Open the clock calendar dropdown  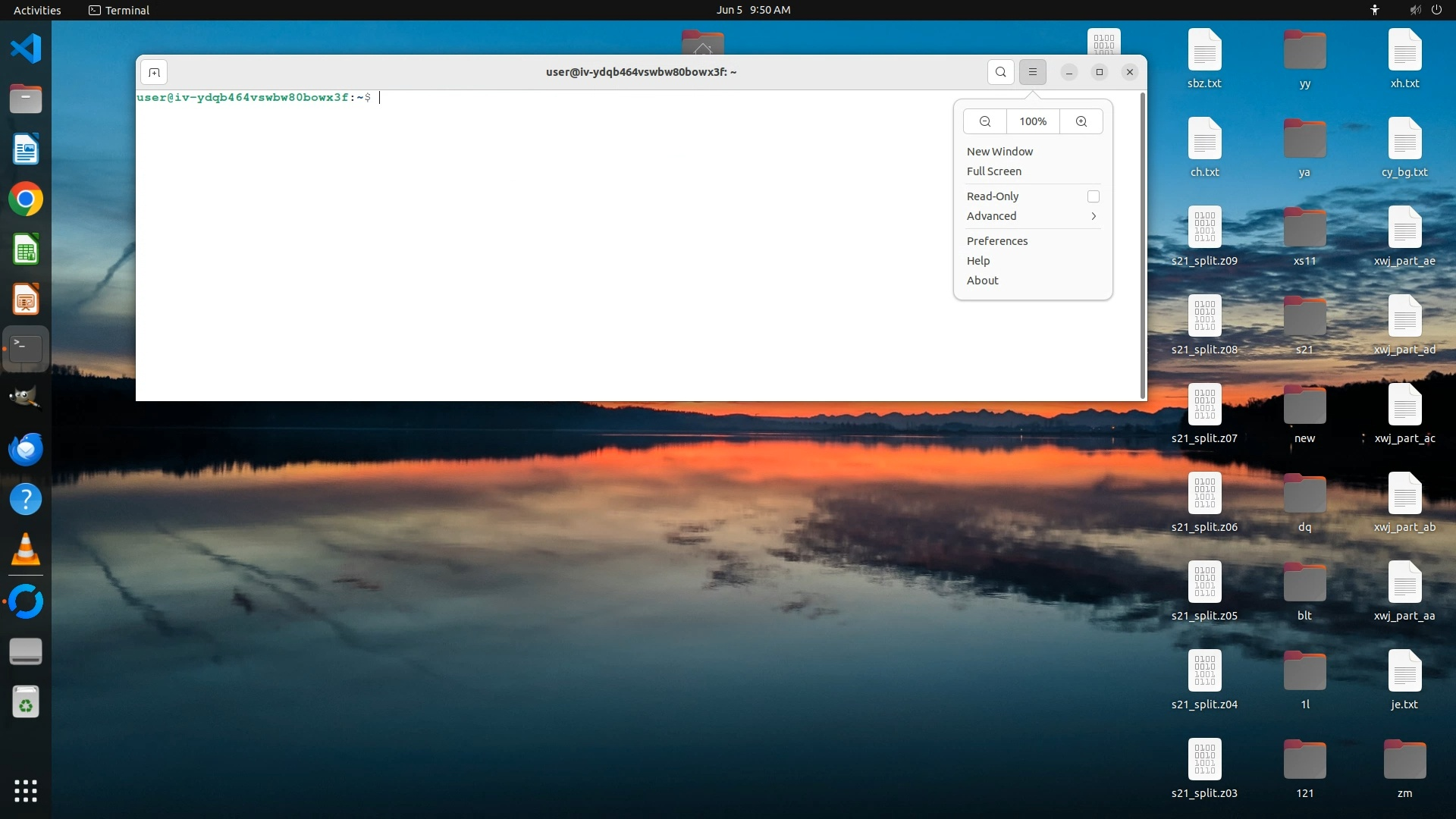[x=753, y=10]
